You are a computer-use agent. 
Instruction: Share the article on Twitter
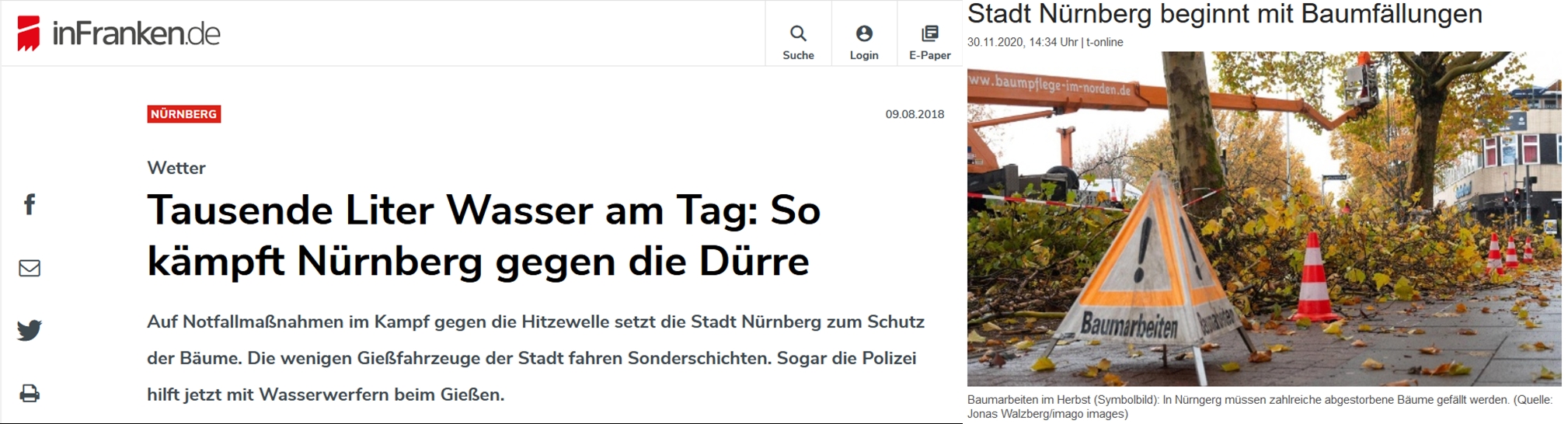(x=30, y=330)
